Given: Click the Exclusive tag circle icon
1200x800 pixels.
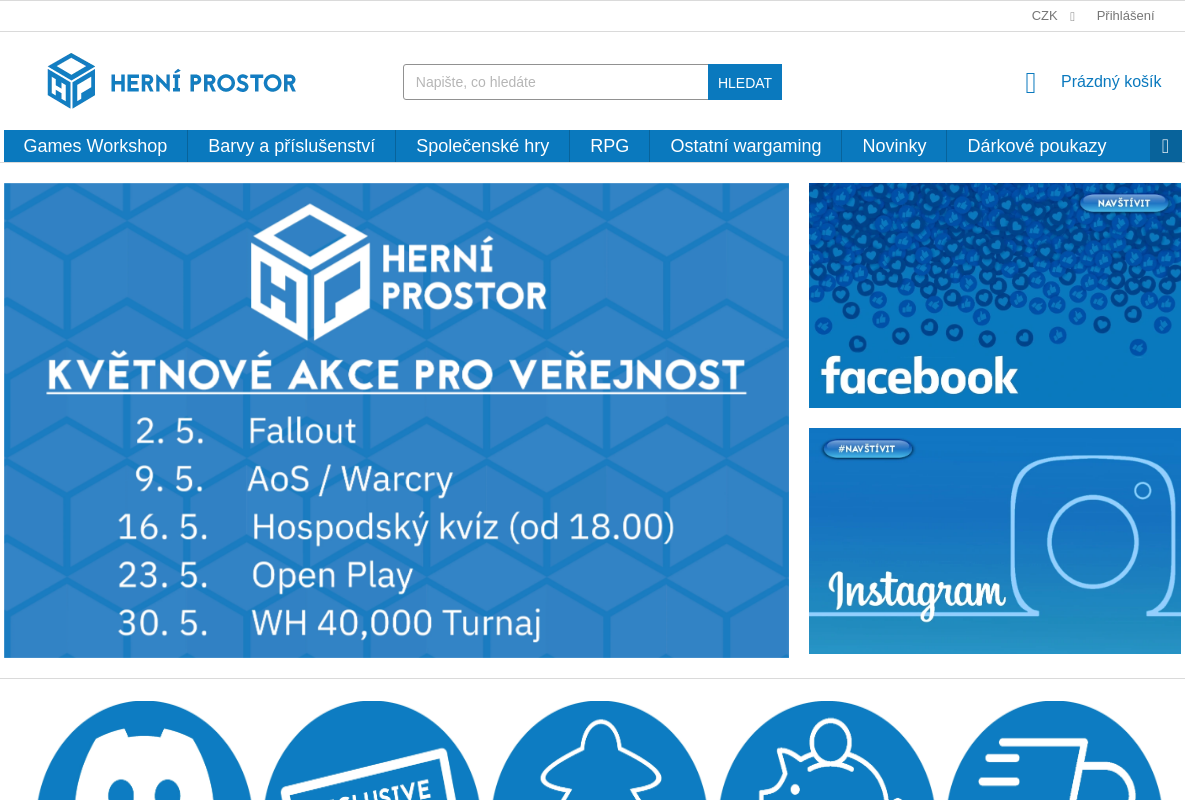Looking at the screenshot, I should point(372,751).
